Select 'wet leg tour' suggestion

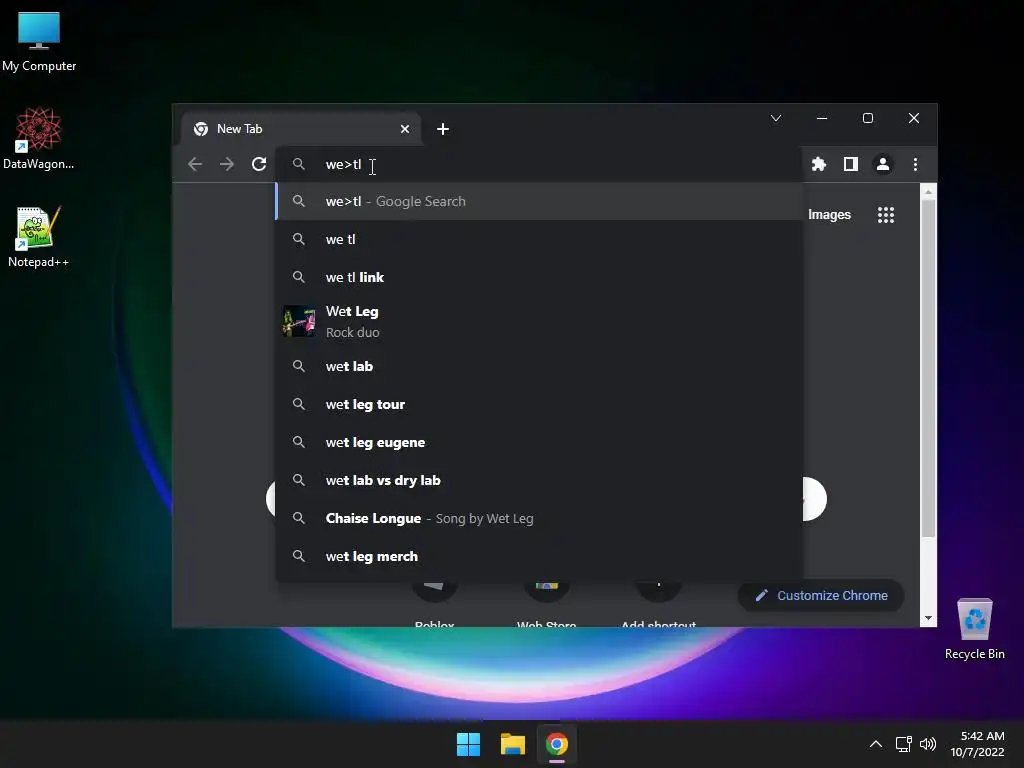[539, 404]
